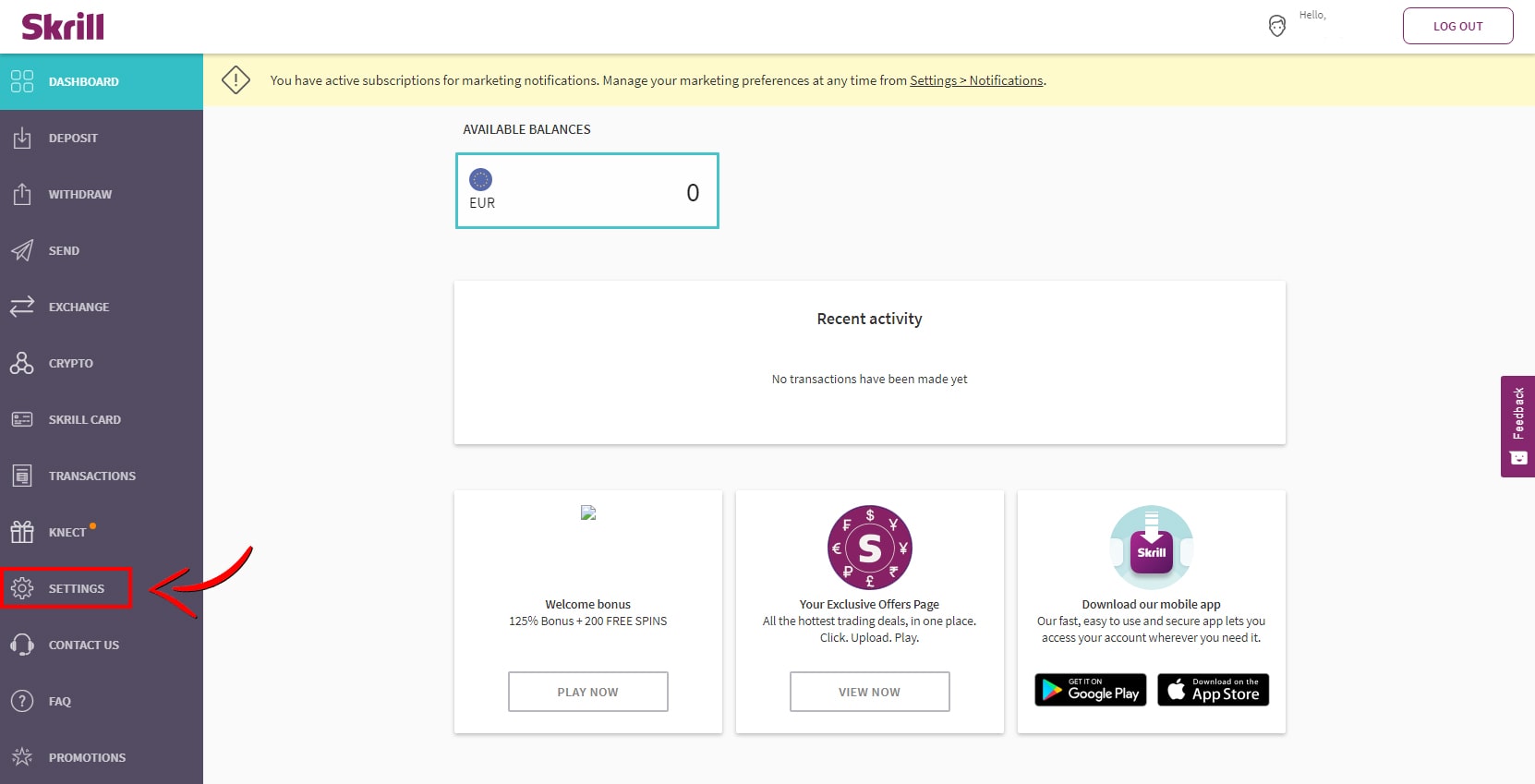
Task: Follow the Settings > Notifications link
Action: click(x=976, y=80)
